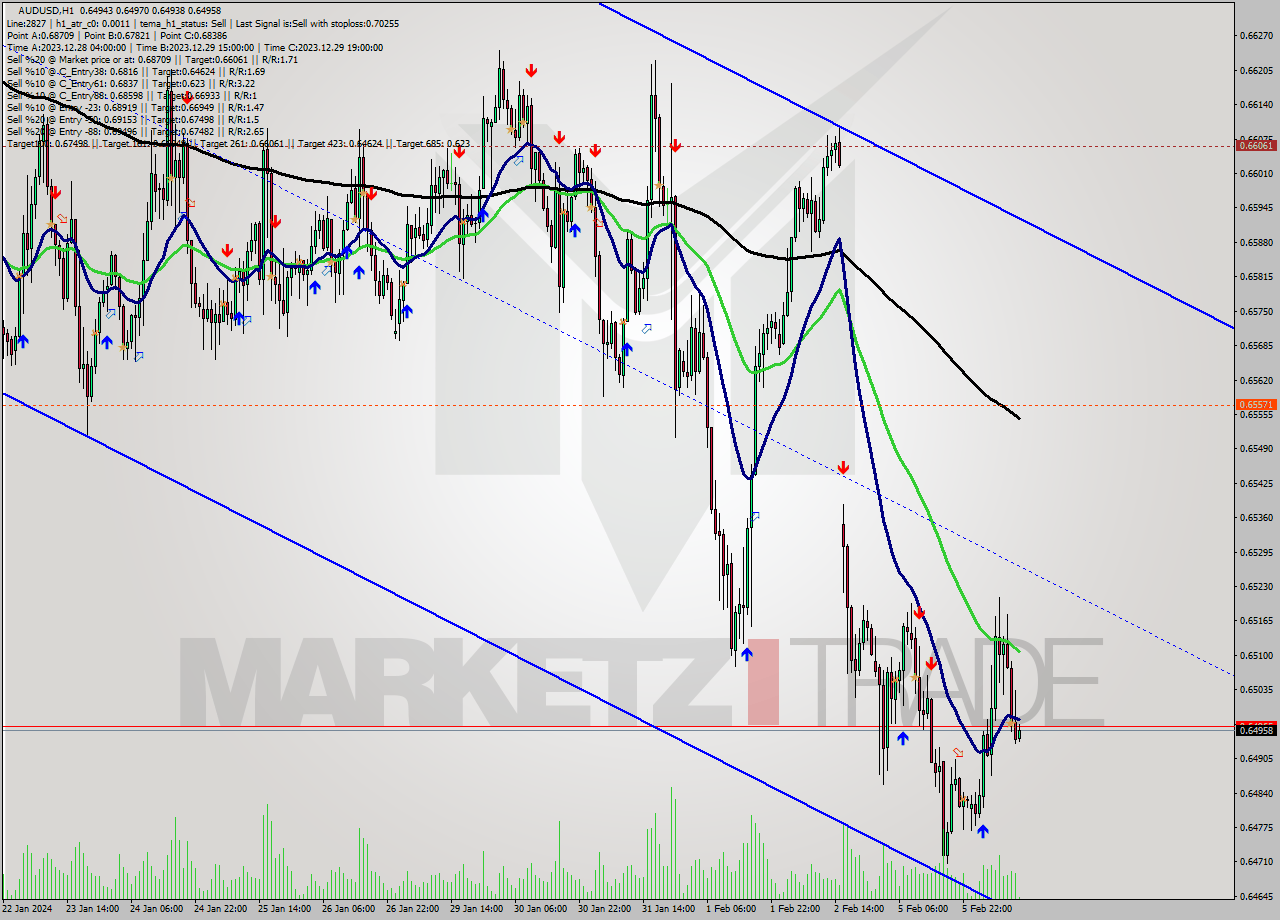Click the '25 Jan 14:00' time label
The height and width of the screenshot is (920, 1280).
click(x=285, y=909)
